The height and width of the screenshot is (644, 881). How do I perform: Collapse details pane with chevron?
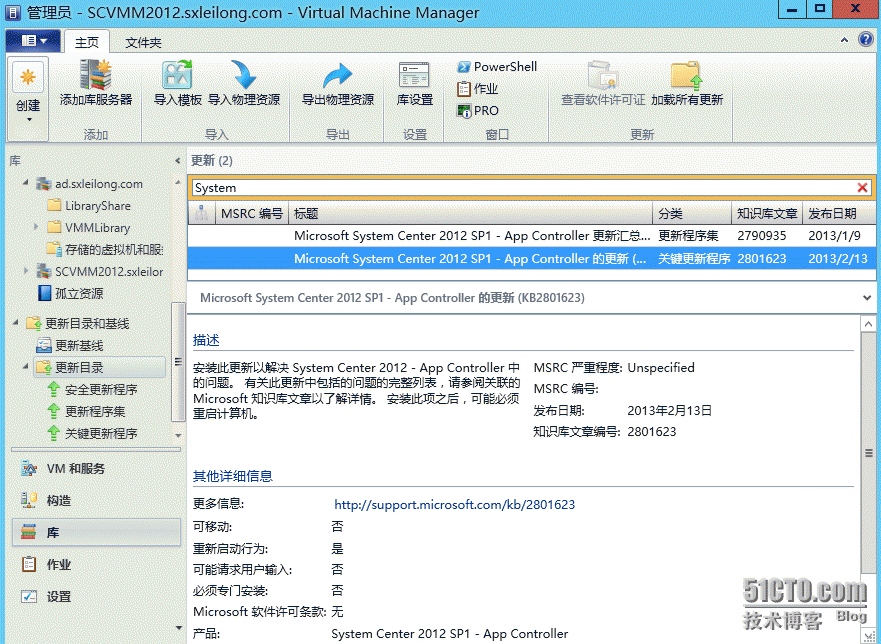click(x=867, y=298)
